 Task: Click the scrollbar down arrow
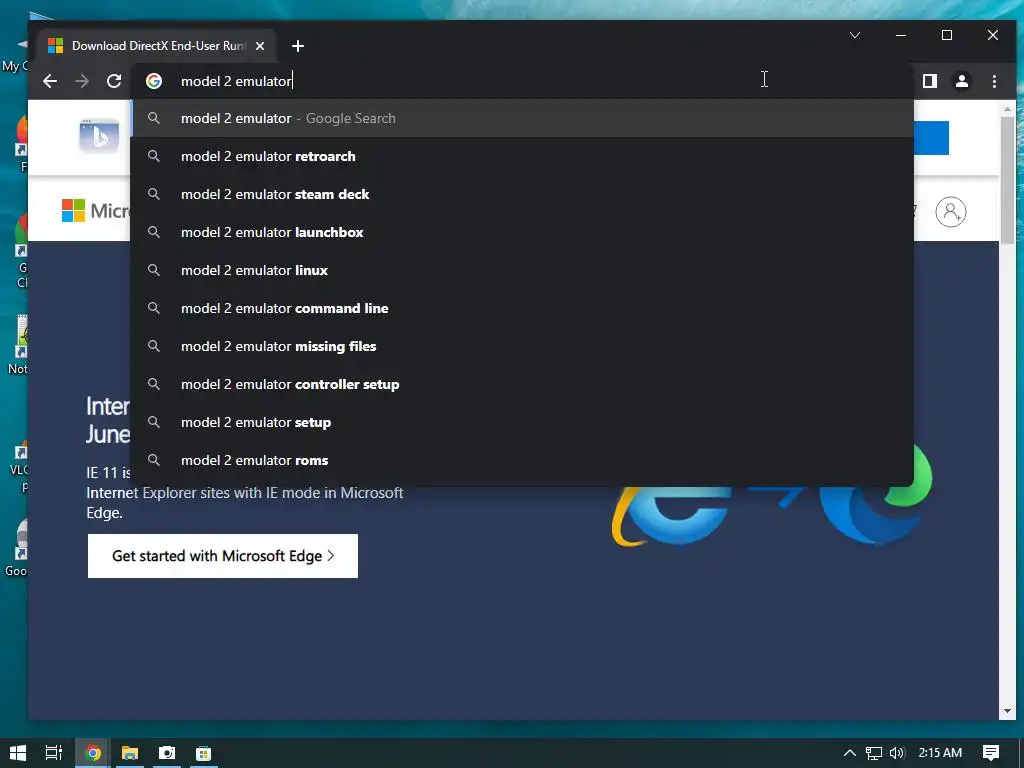1007,711
